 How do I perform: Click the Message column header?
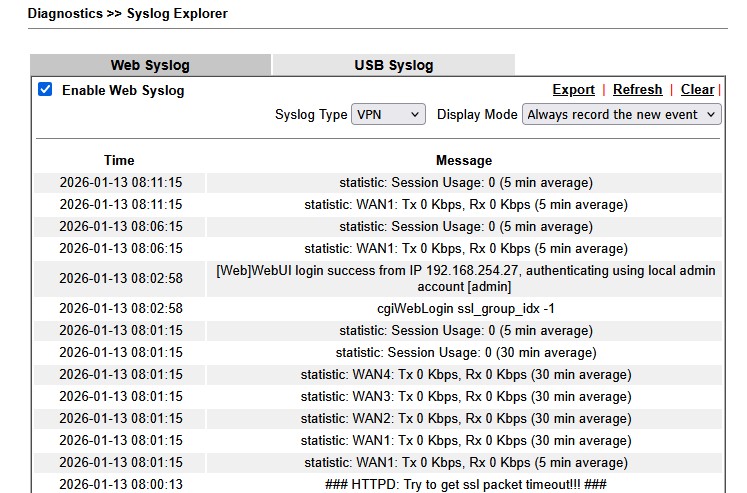464,160
